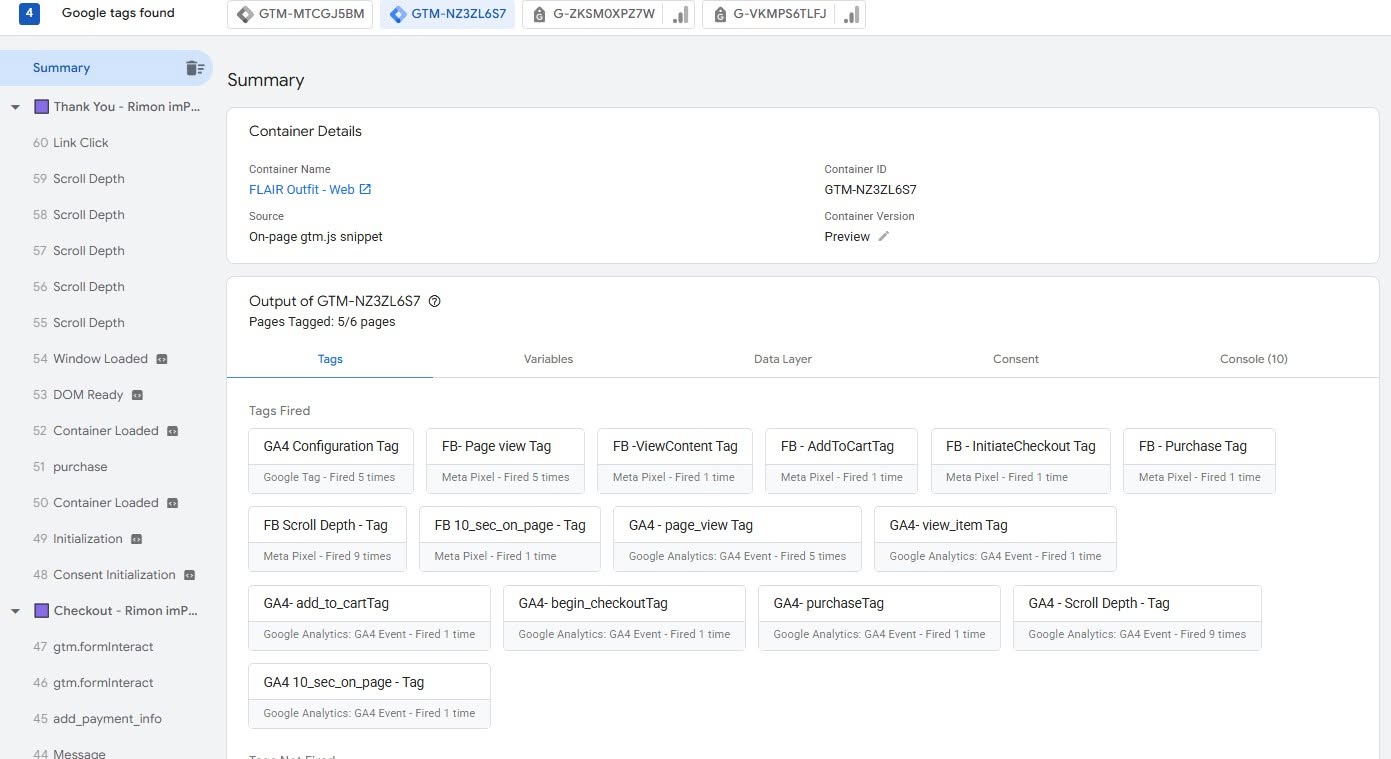The image size is (1391, 759).
Task: Open the Console (10) tab
Action: coord(1254,359)
